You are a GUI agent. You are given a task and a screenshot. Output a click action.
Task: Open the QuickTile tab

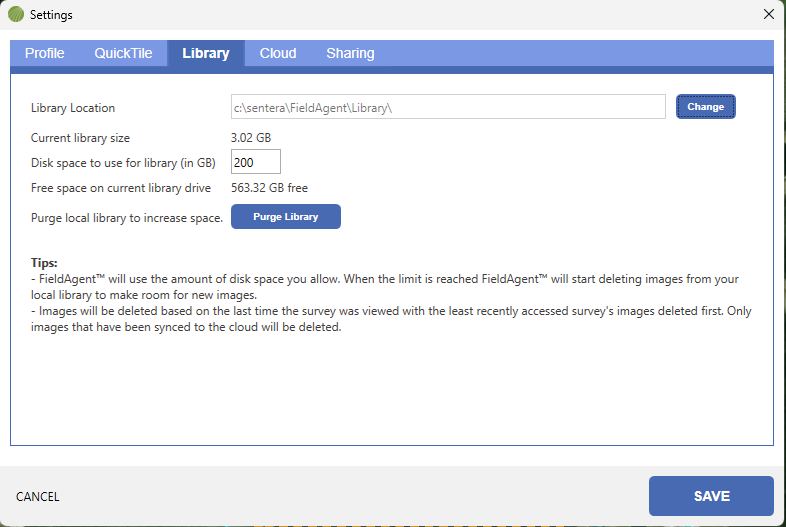pos(123,54)
